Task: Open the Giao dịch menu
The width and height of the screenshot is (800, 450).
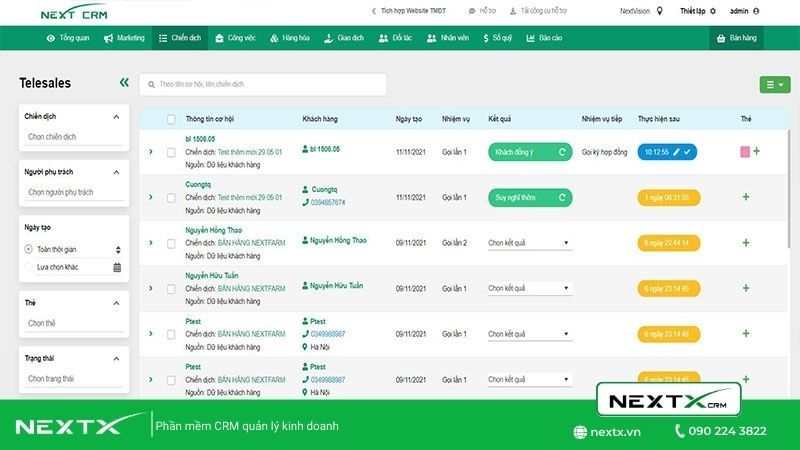Action: coord(344,38)
